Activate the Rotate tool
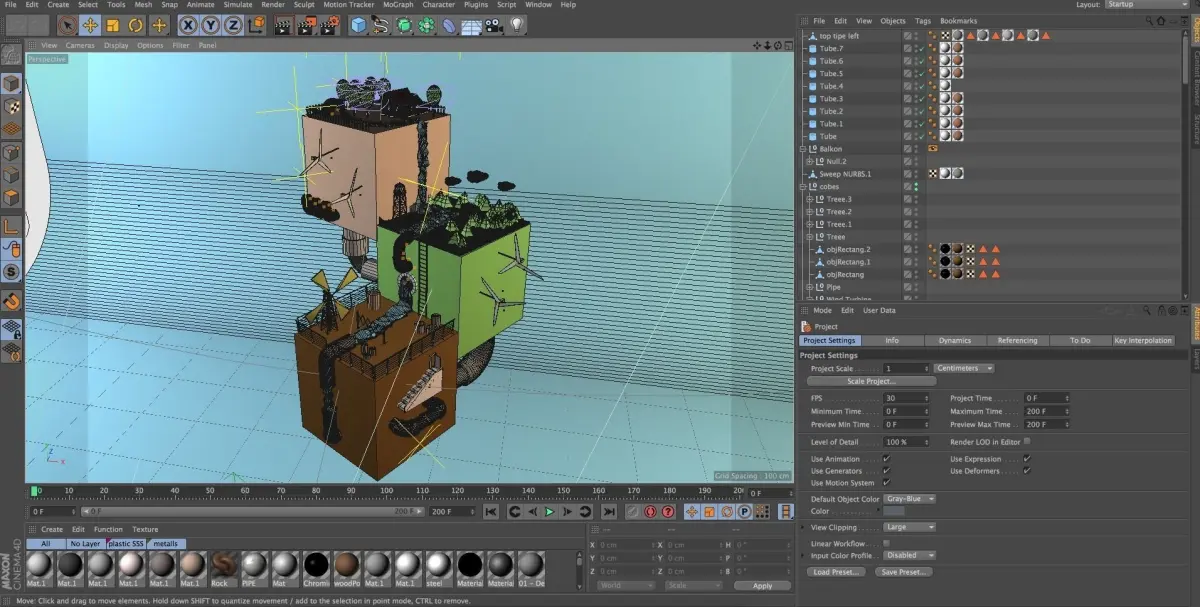Image resolution: width=1200 pixels, height=607 pixels. [x=136, y=25]
